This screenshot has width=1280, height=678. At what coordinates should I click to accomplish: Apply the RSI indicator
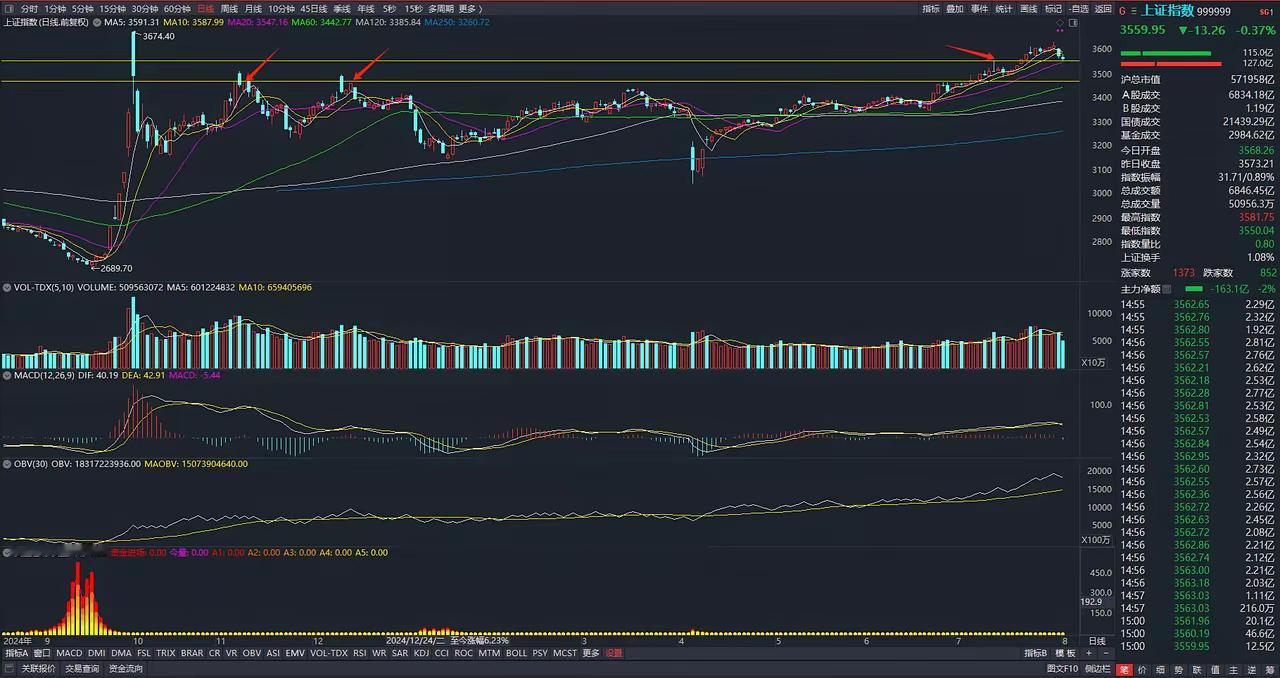point(360,653)
